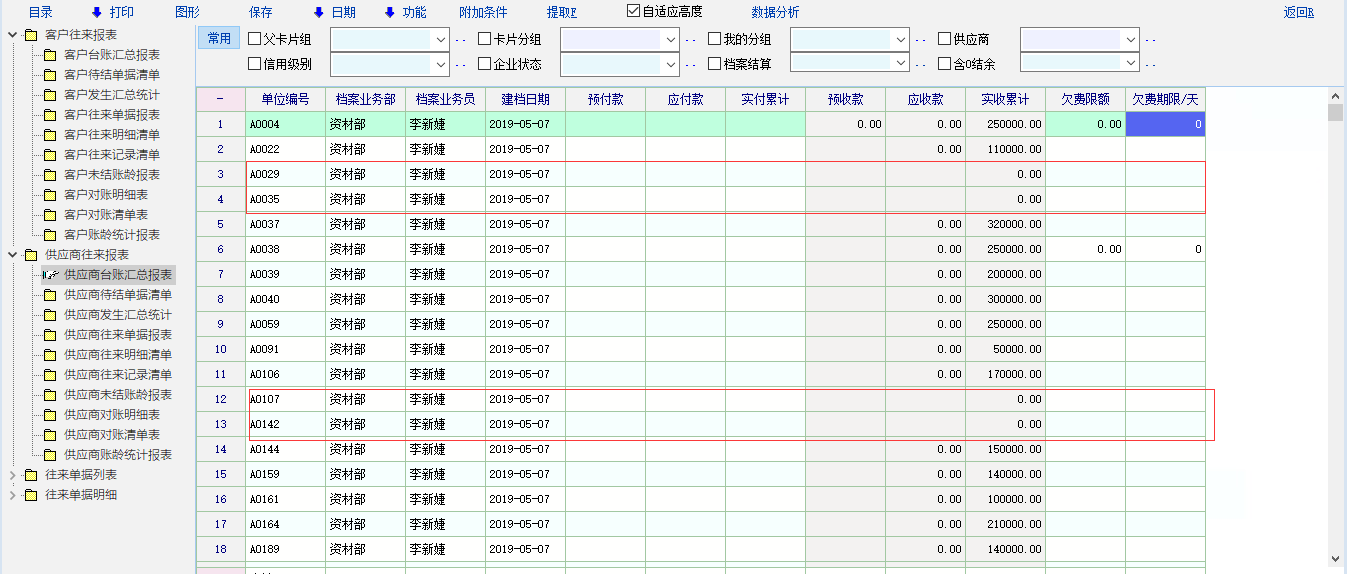Expand the 往来单据明细 tree node

[13, 495]
